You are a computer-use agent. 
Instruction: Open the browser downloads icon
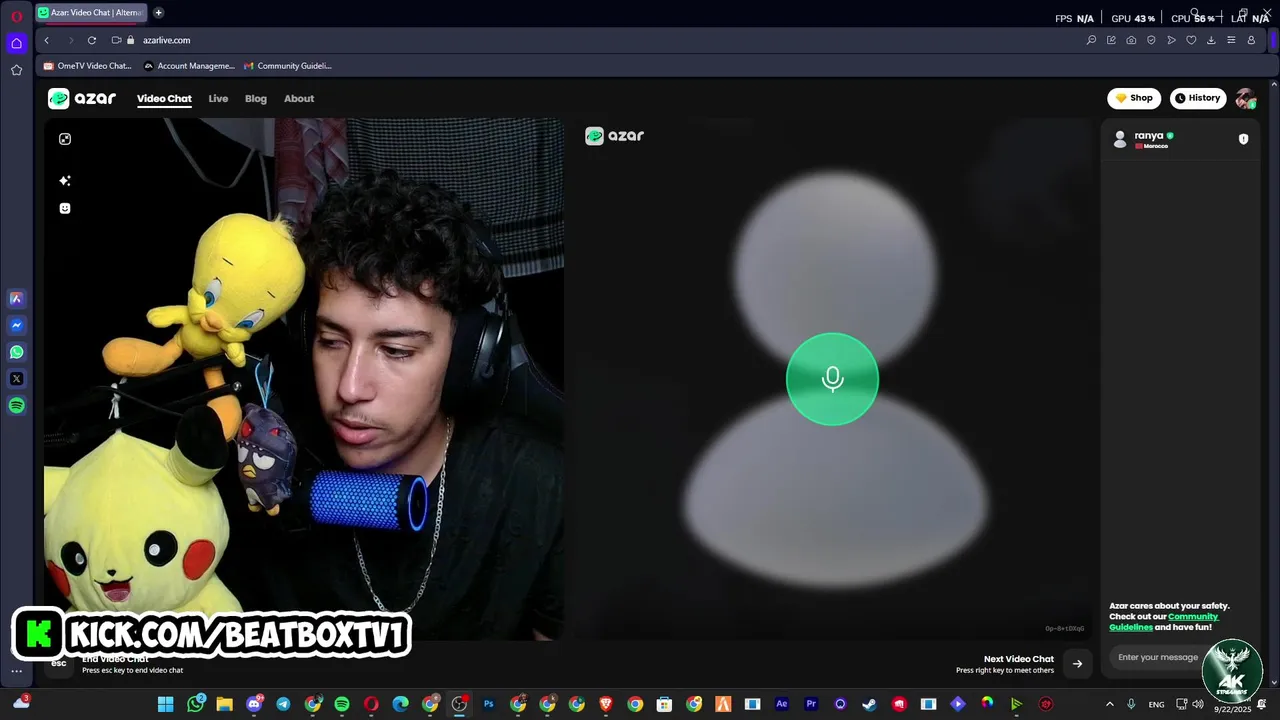(x=1211, y=40)
